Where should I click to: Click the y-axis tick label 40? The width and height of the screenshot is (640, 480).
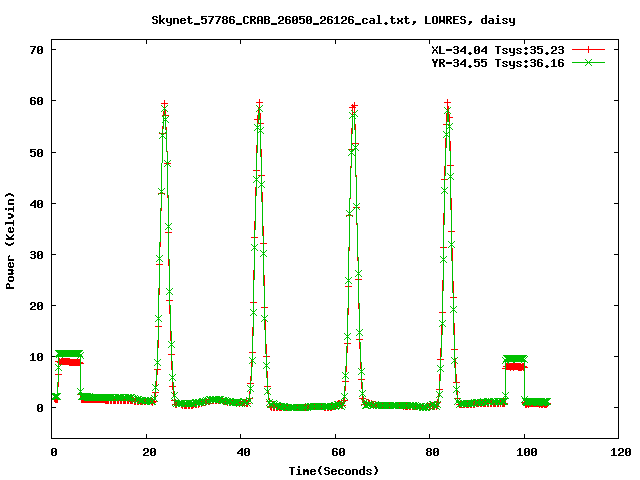36,204
